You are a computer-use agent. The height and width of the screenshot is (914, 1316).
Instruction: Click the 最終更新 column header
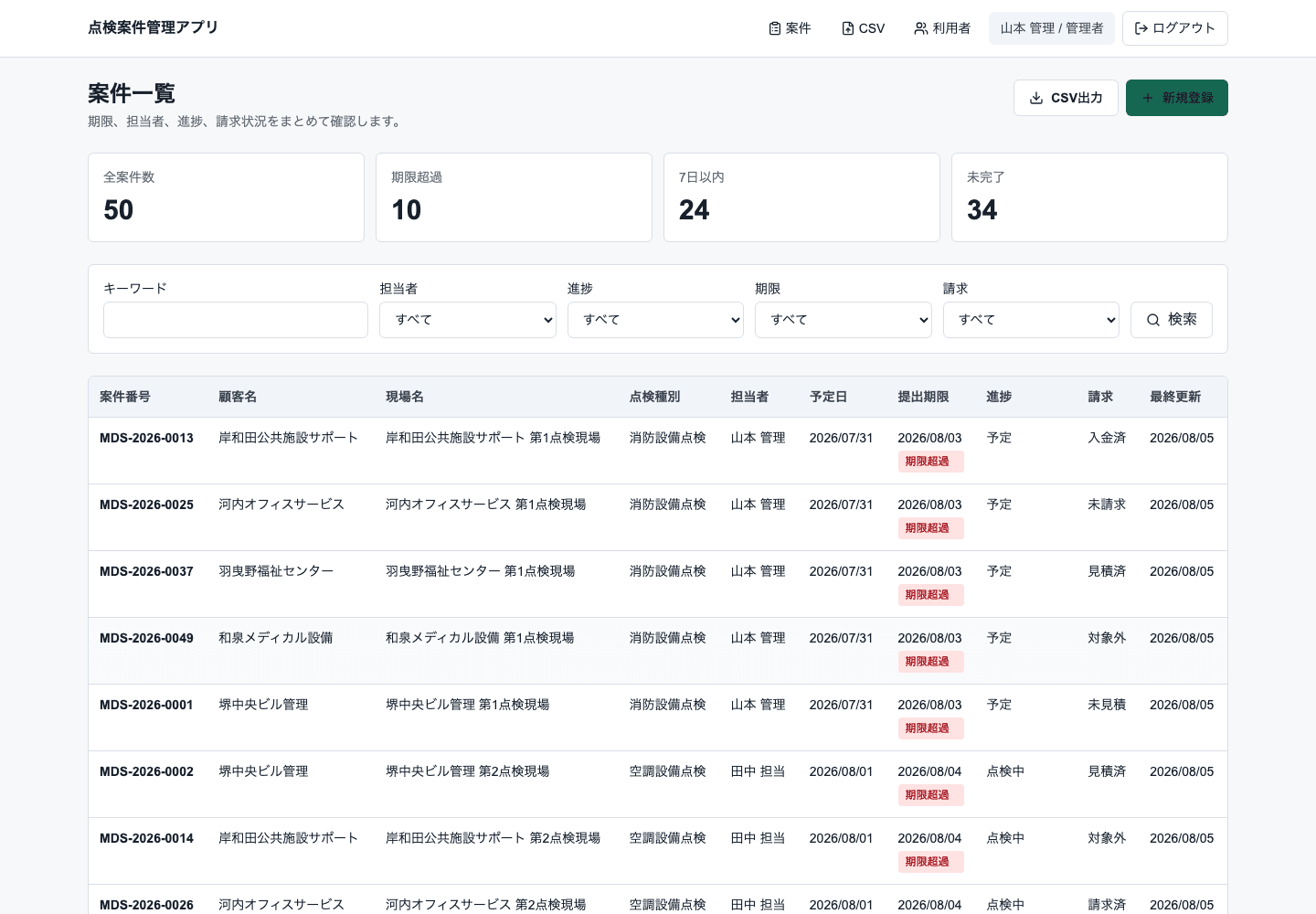coord(1175,397)
